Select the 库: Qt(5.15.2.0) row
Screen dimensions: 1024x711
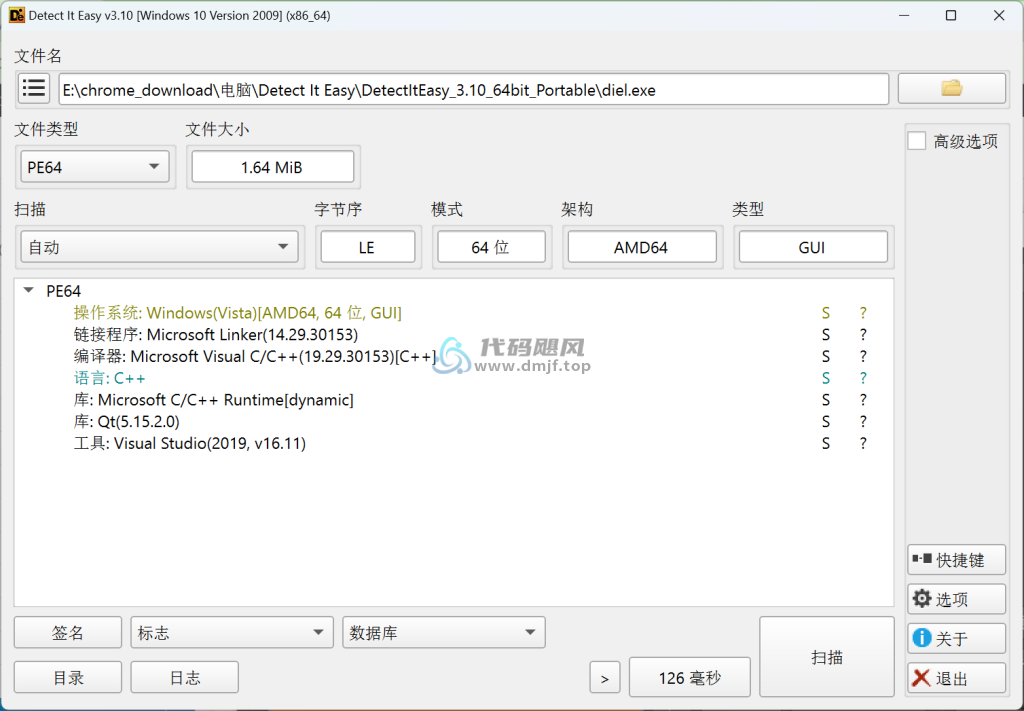(x=454, y=421)
